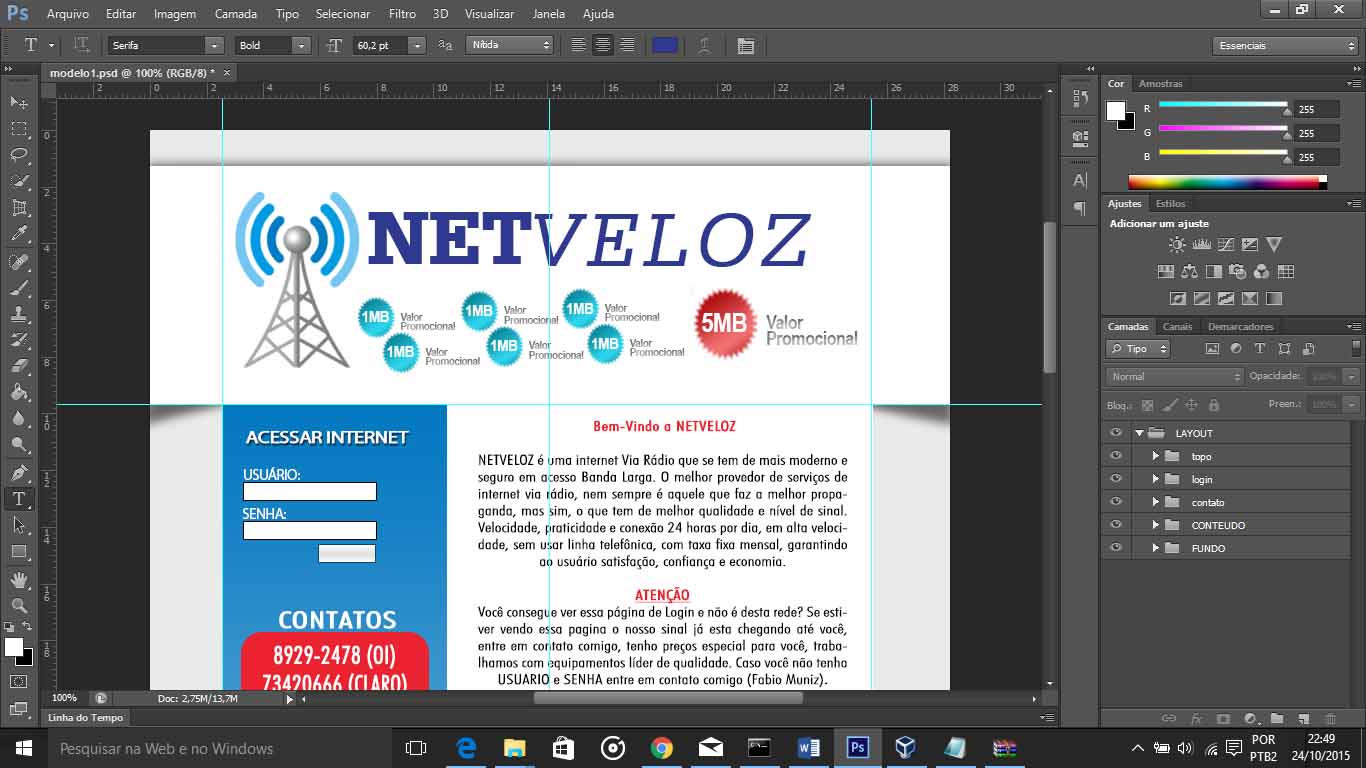Hide the contato layer group

(1116, 502)
